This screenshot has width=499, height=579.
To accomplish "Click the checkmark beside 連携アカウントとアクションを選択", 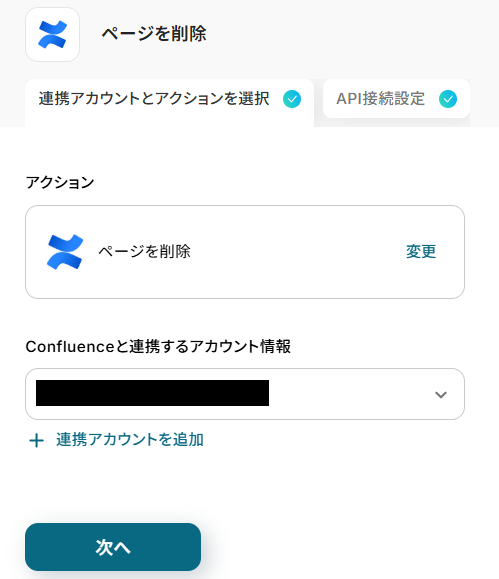I will 292,99.
